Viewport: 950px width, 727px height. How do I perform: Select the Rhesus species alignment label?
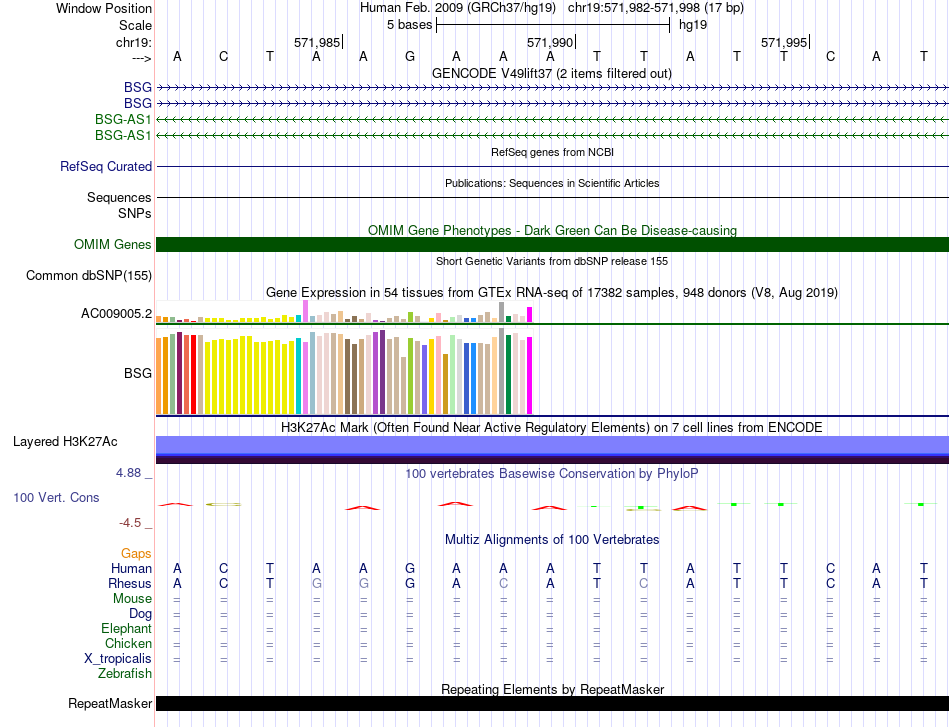[130, 584]
